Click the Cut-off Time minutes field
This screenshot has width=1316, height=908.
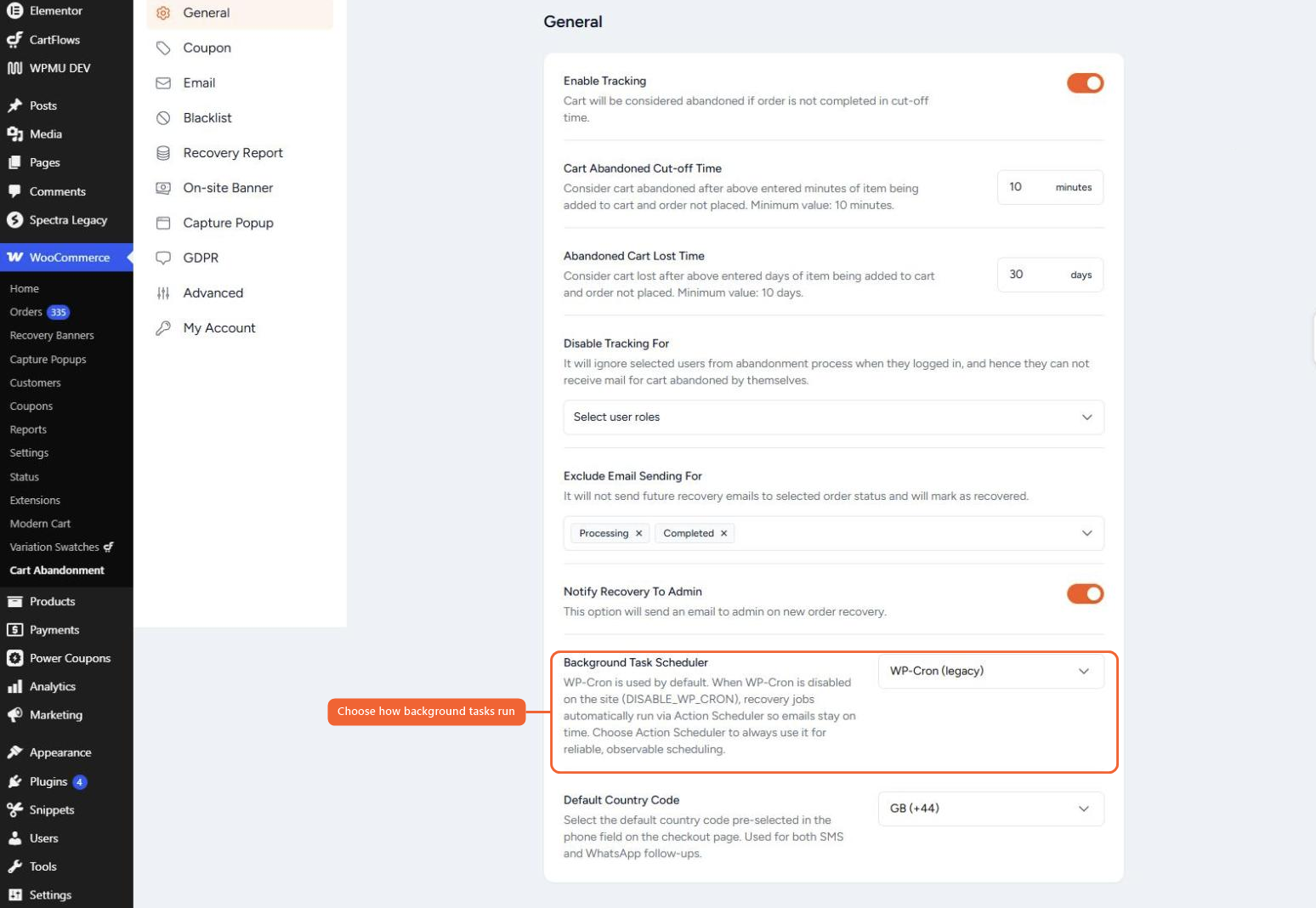coord(1050,187)
